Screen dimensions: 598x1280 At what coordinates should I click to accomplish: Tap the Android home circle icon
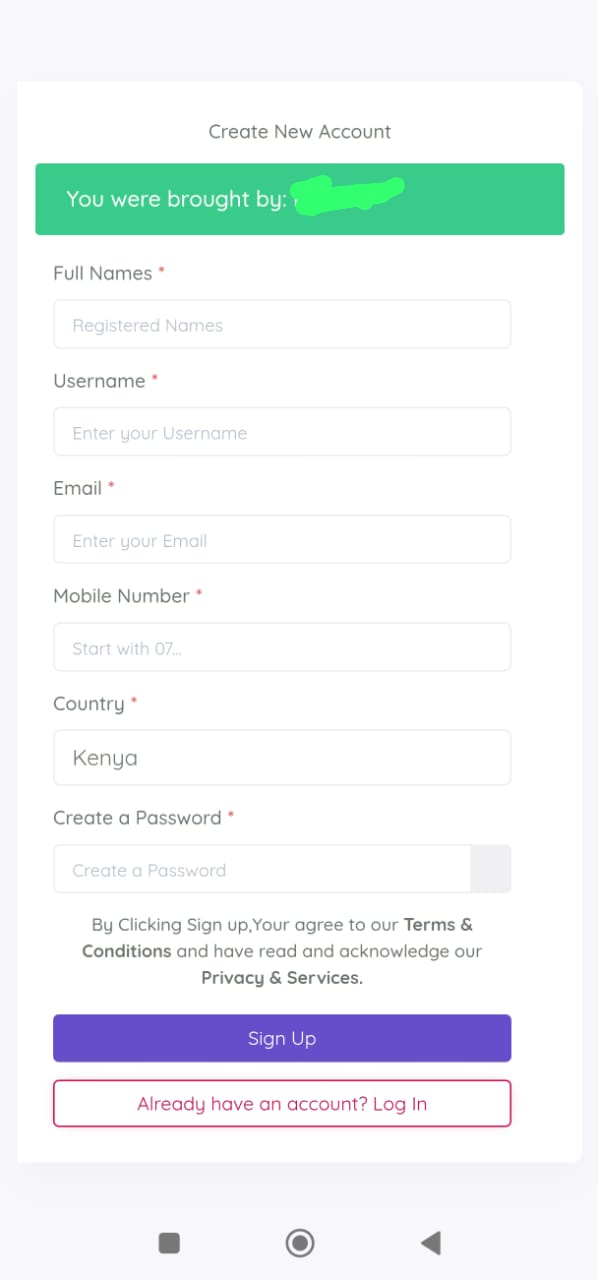point(299,1243)
